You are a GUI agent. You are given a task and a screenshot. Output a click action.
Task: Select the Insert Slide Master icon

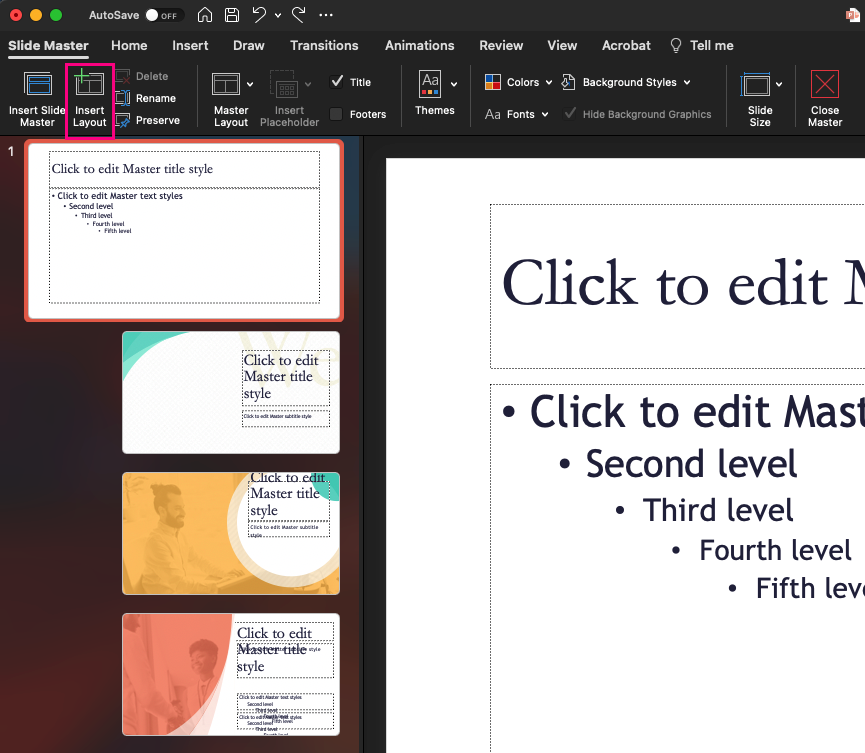(x=37, y=97)
